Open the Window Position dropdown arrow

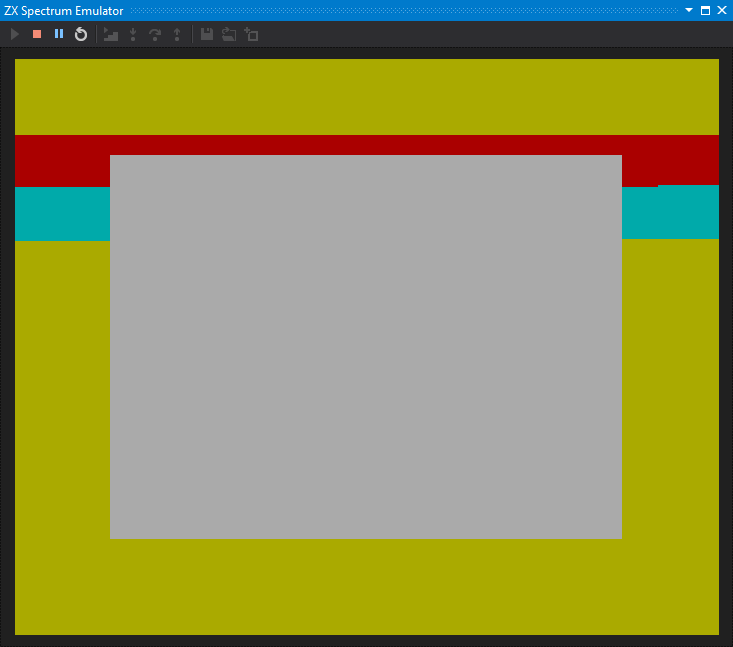(x=689, y=10)
